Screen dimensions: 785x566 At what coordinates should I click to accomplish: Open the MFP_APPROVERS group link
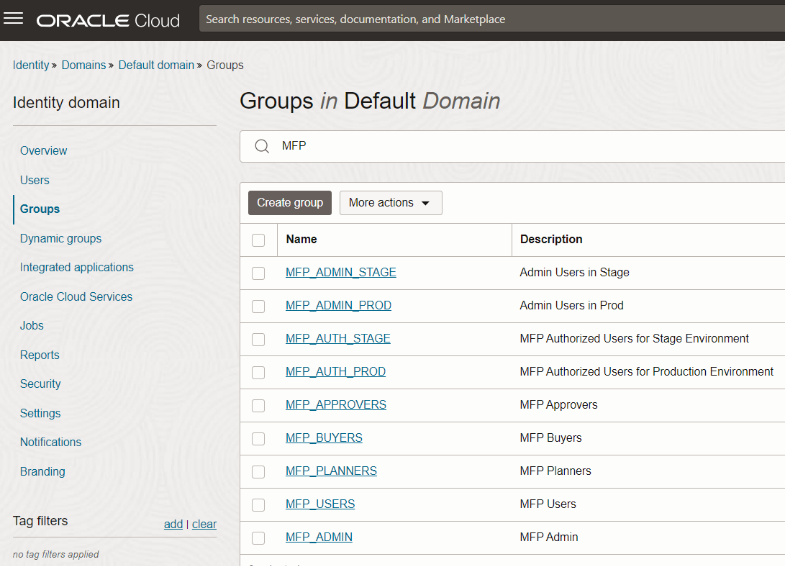[336, 404]
